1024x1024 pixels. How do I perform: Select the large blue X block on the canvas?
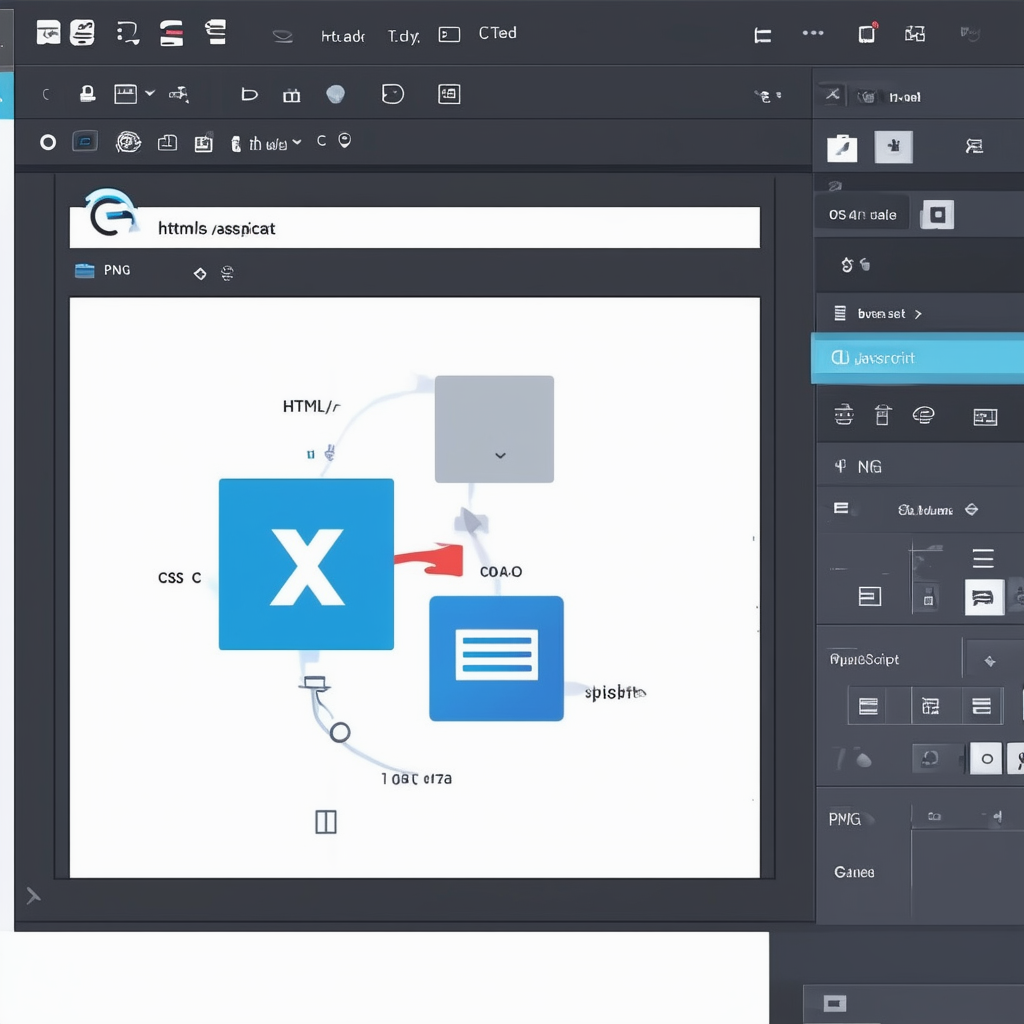306,564
